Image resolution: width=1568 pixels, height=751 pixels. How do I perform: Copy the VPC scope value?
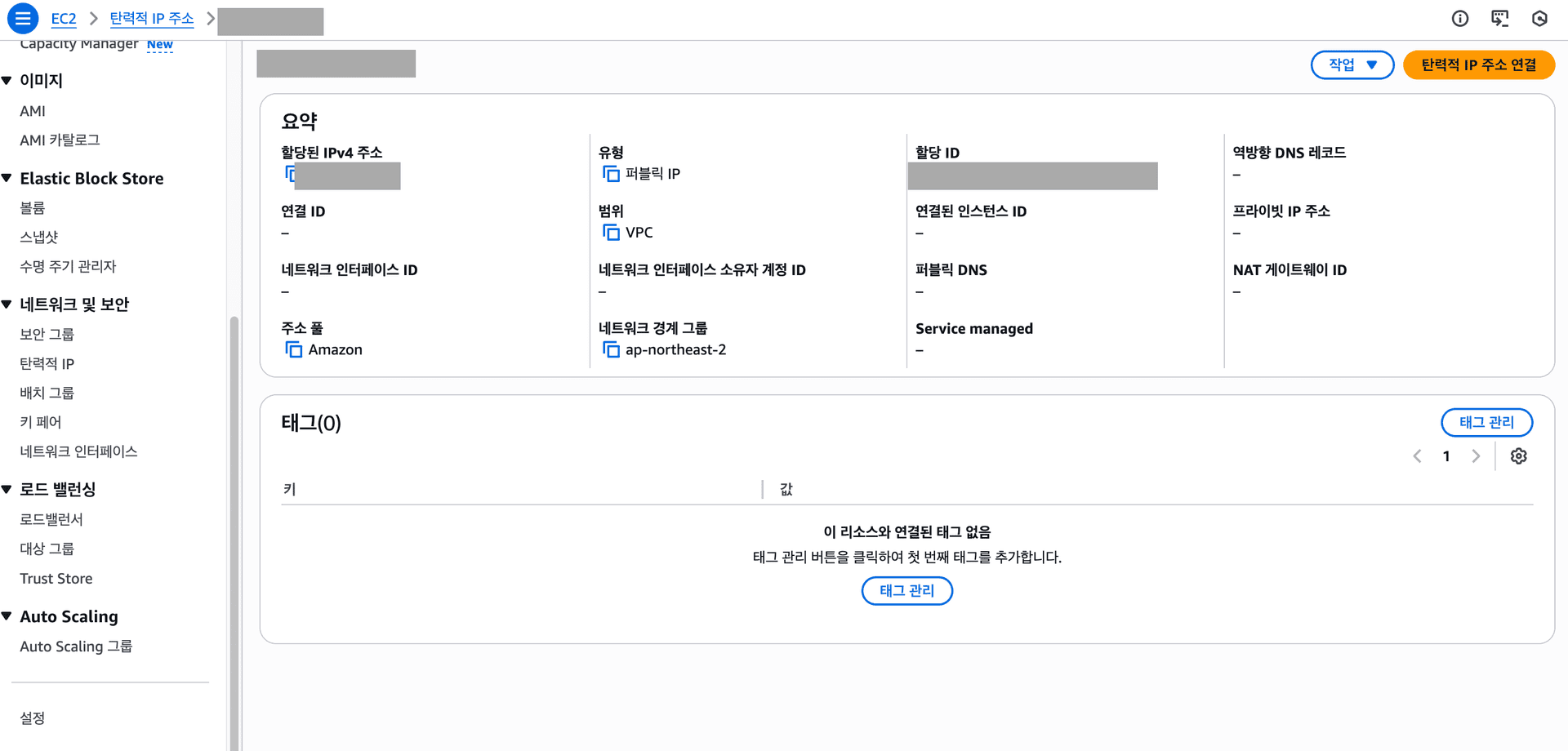tap(611, 233)
